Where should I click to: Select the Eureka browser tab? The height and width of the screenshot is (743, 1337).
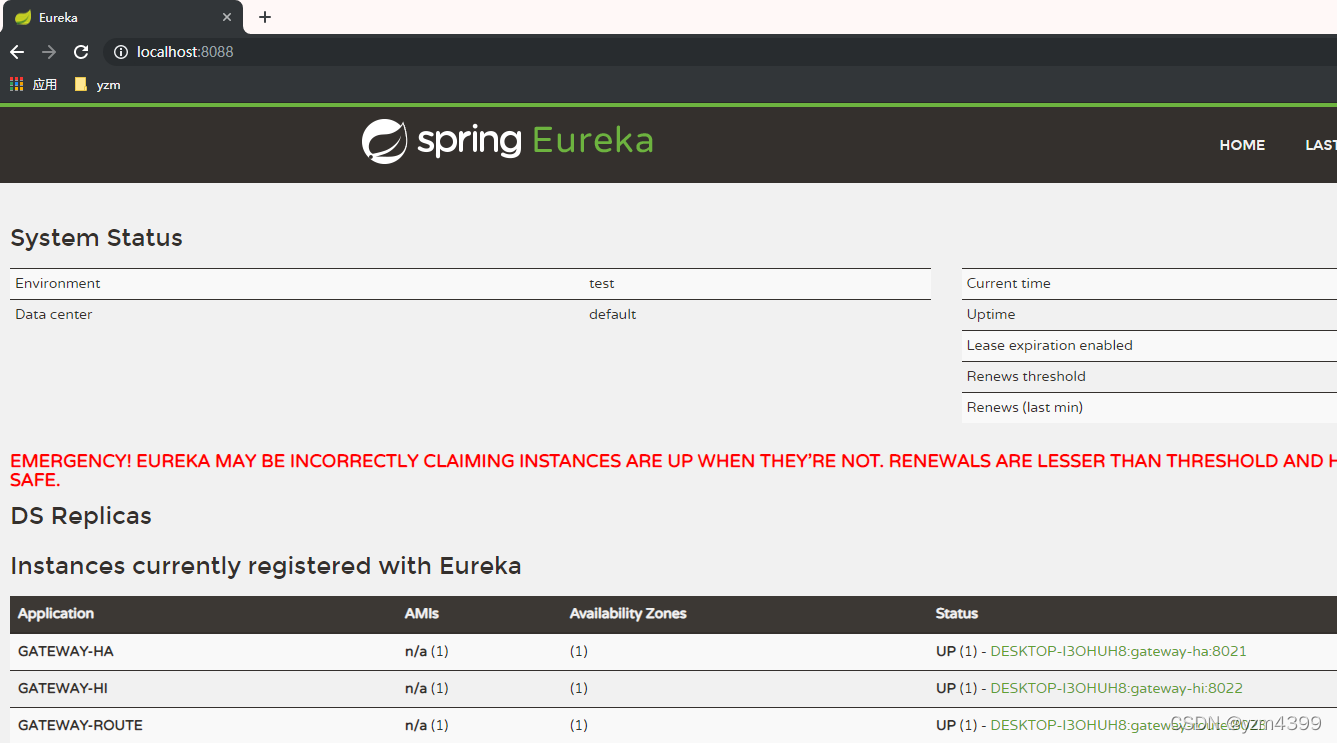[121, 18]
